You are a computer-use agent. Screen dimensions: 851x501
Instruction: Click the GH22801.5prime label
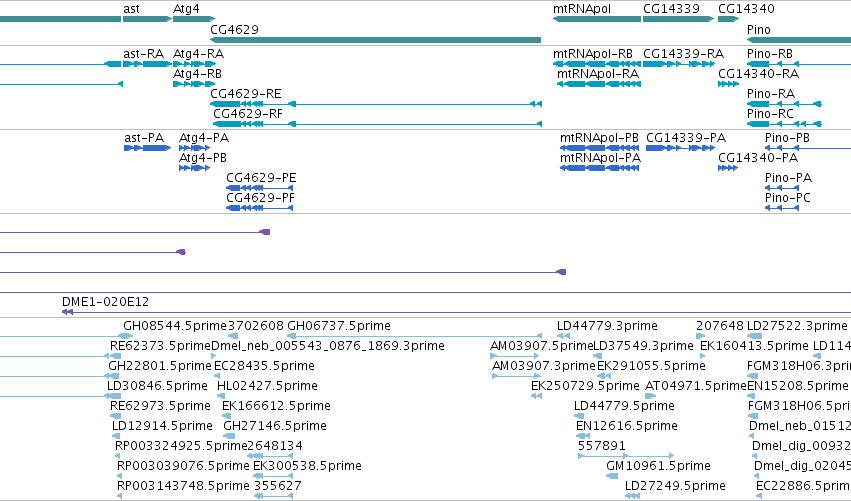pos(160,366)
